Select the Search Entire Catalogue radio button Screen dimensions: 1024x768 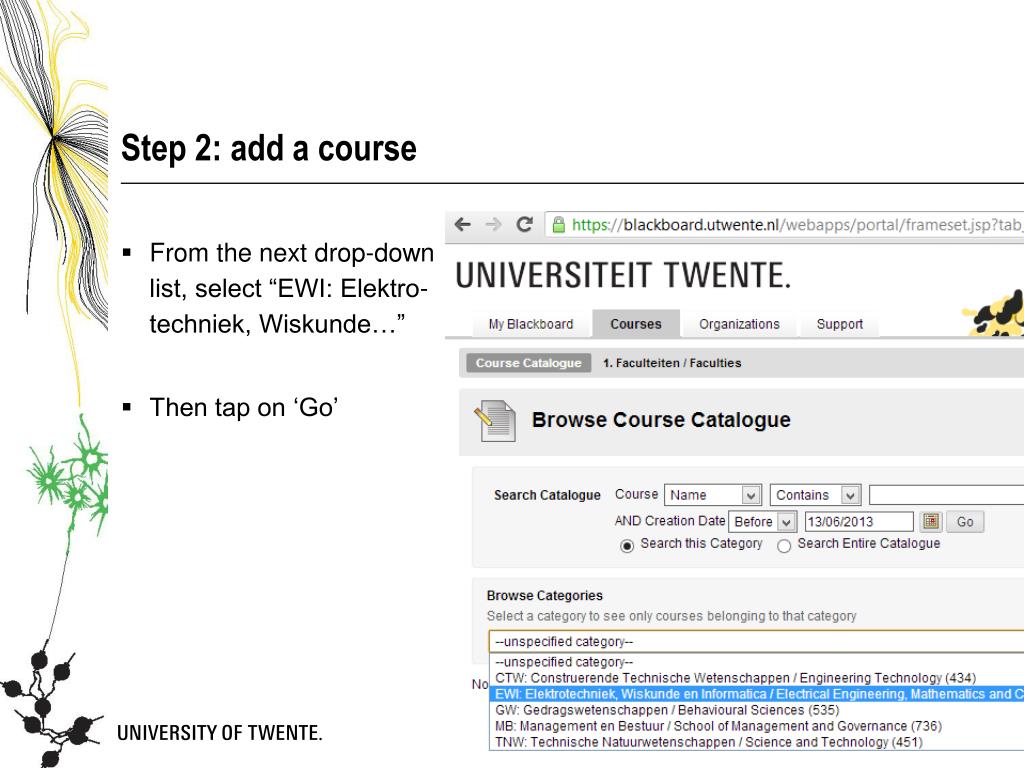point(784,545)
